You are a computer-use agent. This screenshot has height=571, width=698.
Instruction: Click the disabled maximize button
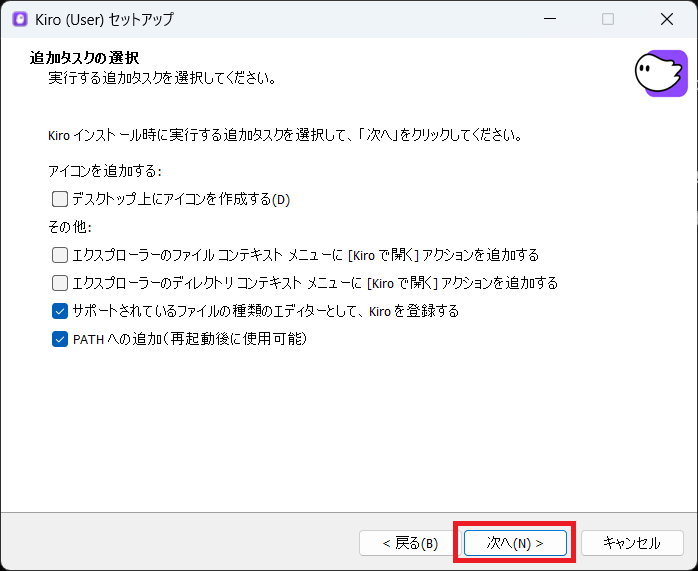coord(608,19)
